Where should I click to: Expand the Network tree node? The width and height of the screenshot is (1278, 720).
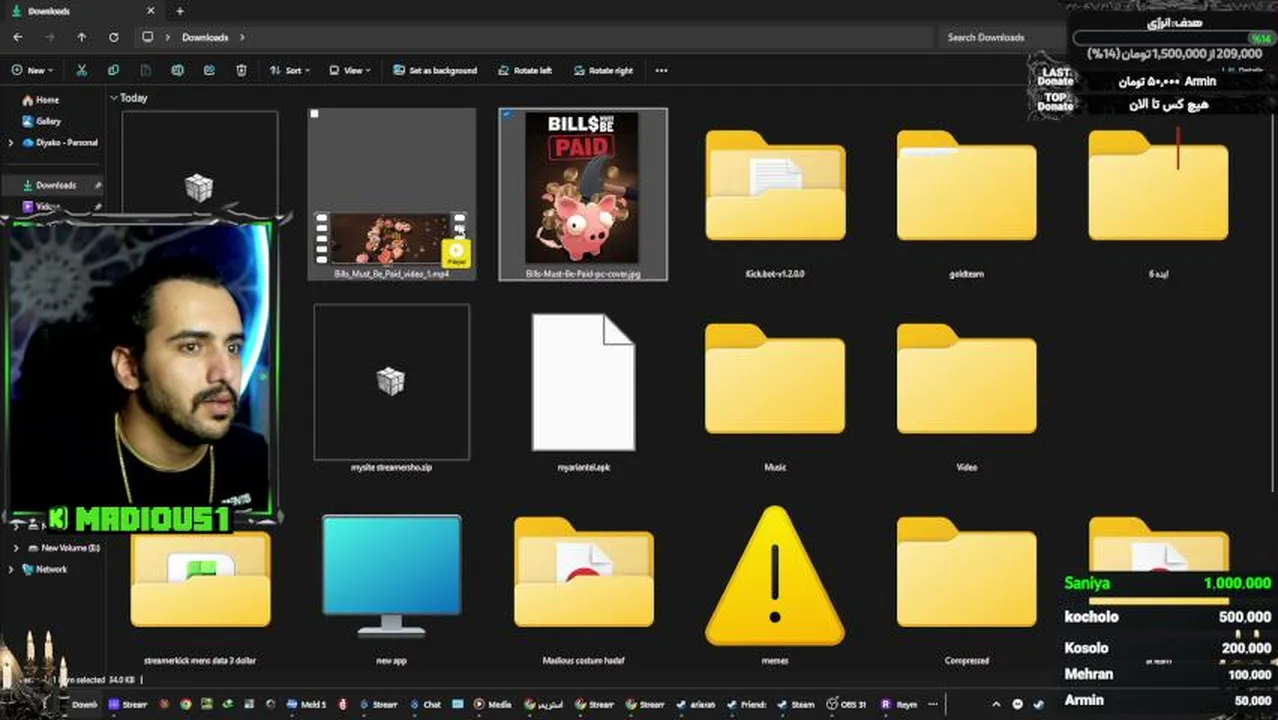[10, 569]
